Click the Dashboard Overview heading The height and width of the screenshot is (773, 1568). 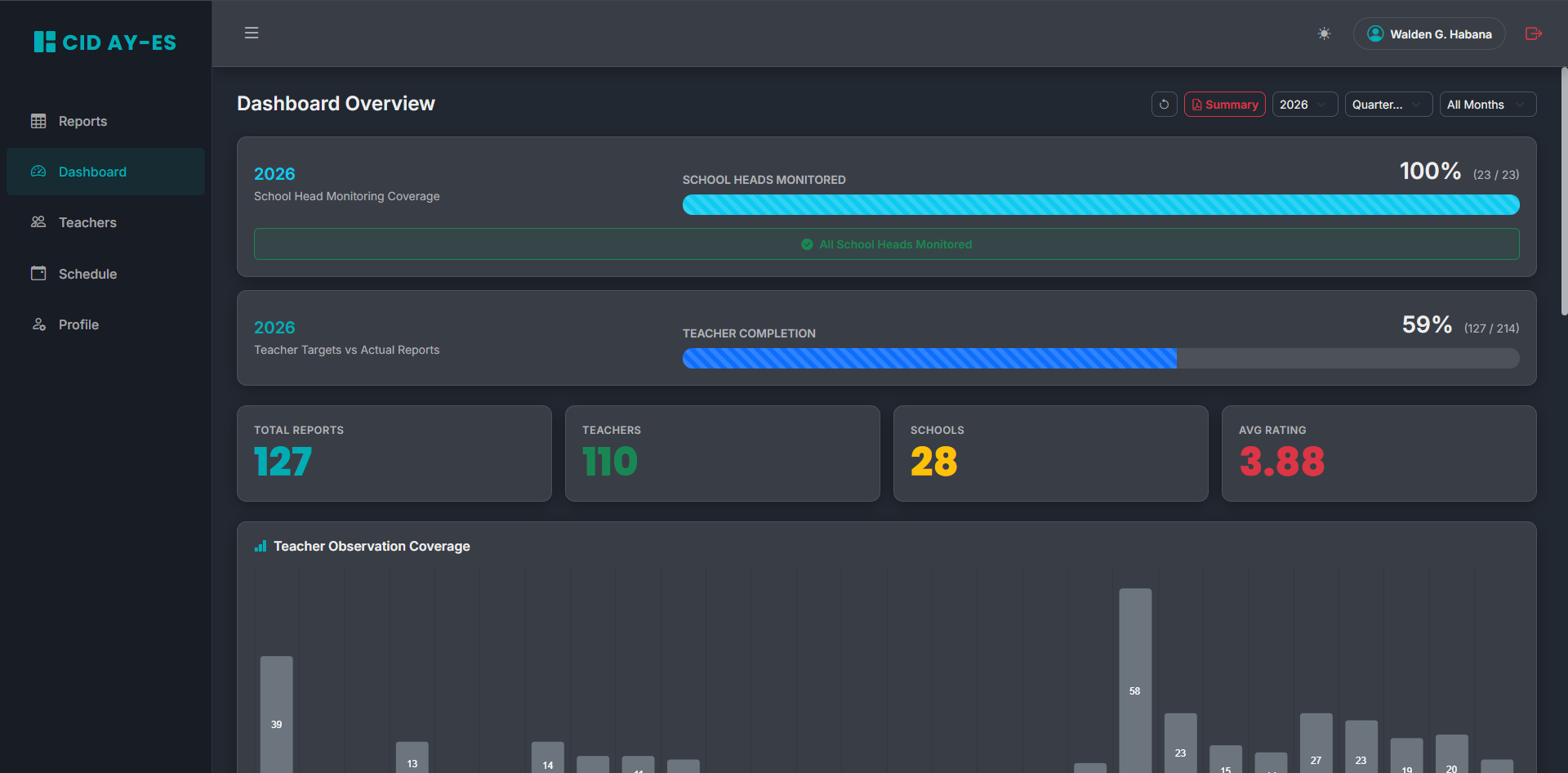[336, 104]
